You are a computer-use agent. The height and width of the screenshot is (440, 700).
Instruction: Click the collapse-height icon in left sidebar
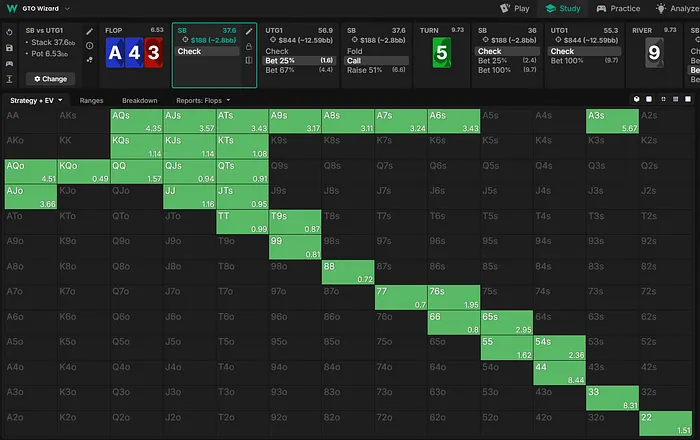[9, 79]
